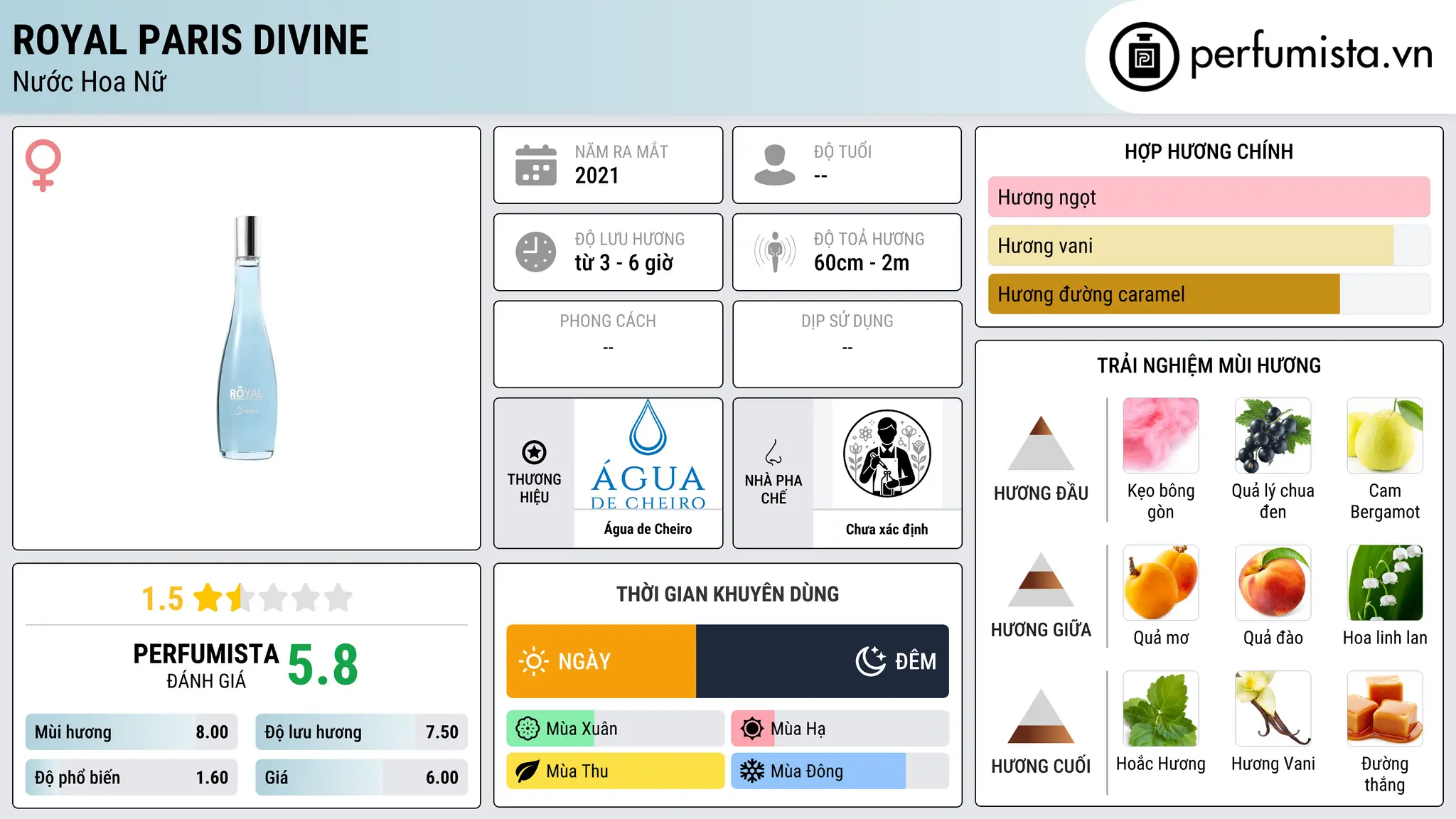Click the clock icon for longevity
This screenshot has width=1456, height=819.
[535, 252]
